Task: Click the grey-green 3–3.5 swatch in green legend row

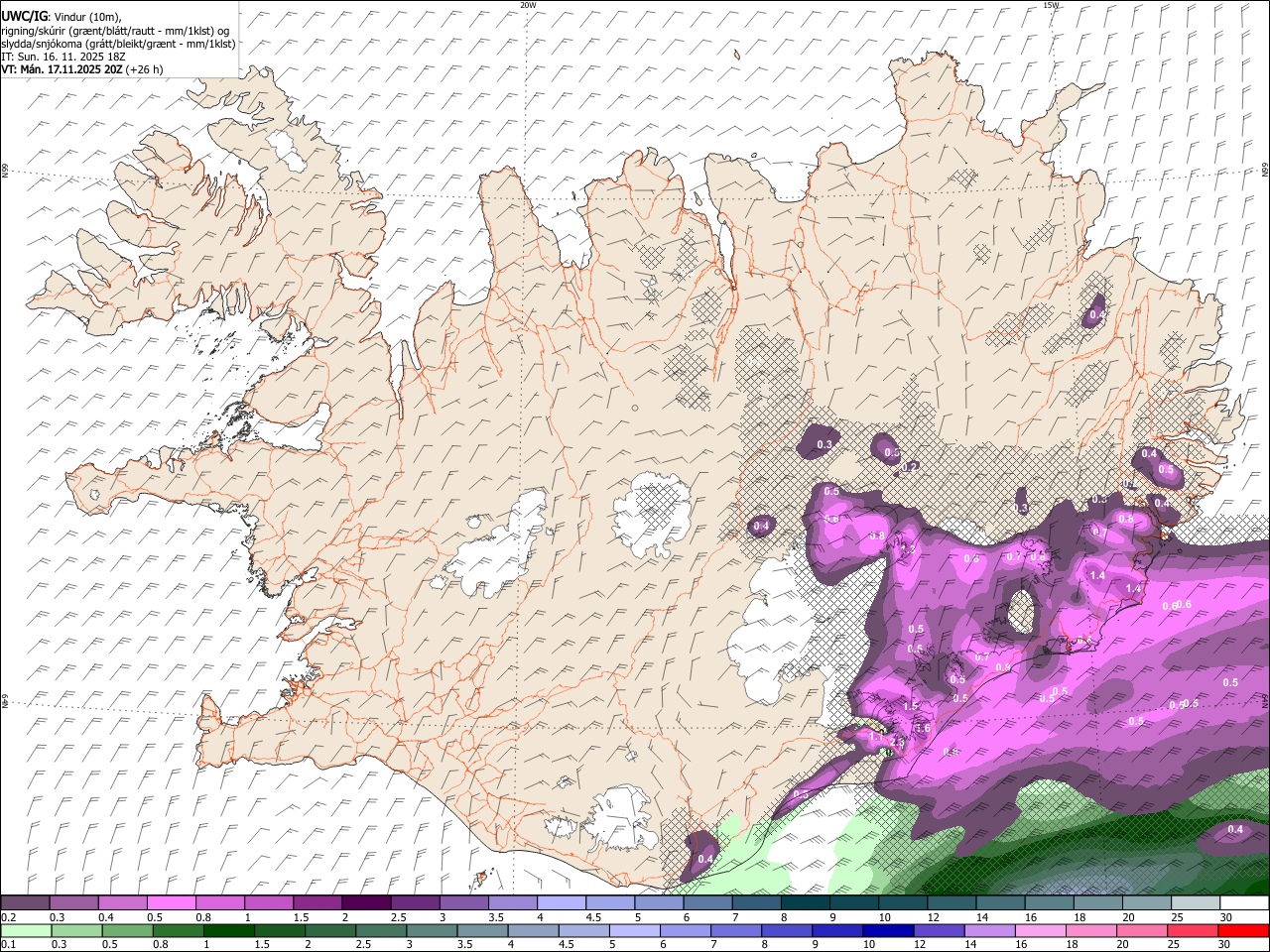Action: click(432, 930)
